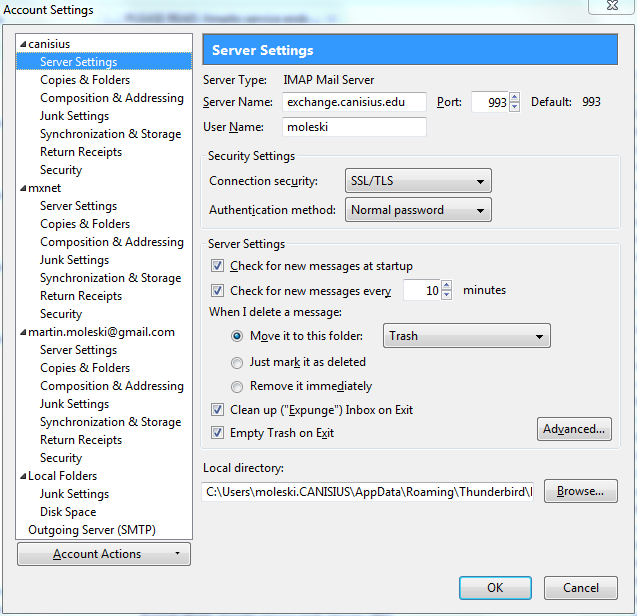This screenshot has height=616, width=637.
Task: Select Just mark it as deleted option
Action: [237, 362]
